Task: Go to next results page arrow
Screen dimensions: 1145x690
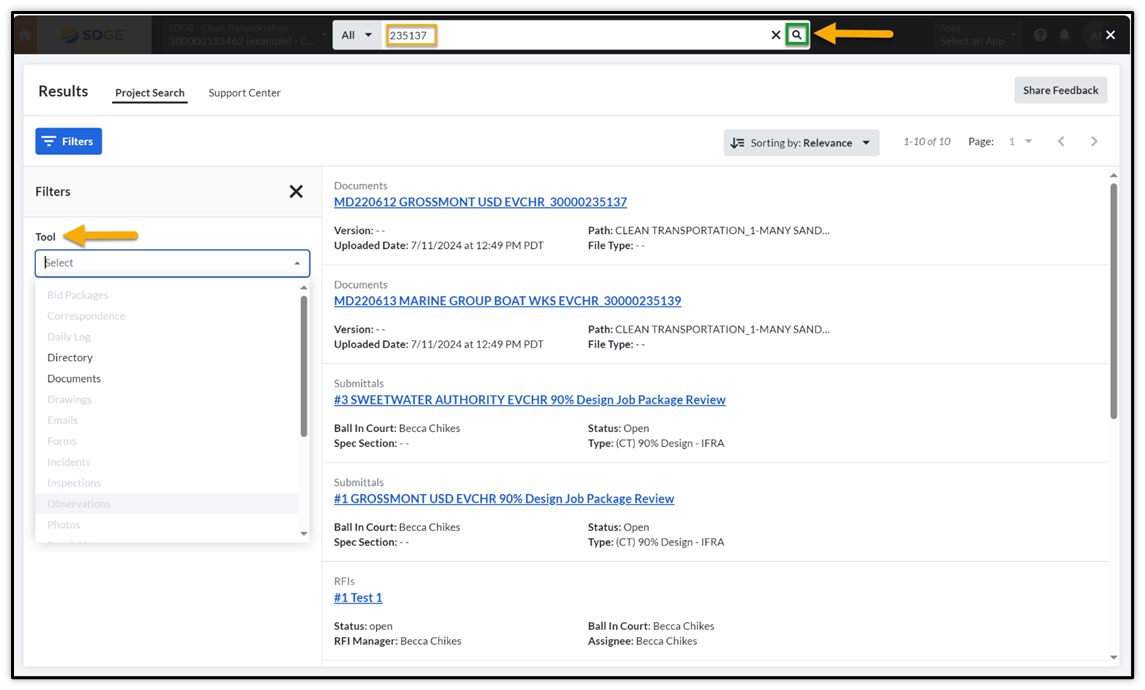Action: coord(1094,142)
